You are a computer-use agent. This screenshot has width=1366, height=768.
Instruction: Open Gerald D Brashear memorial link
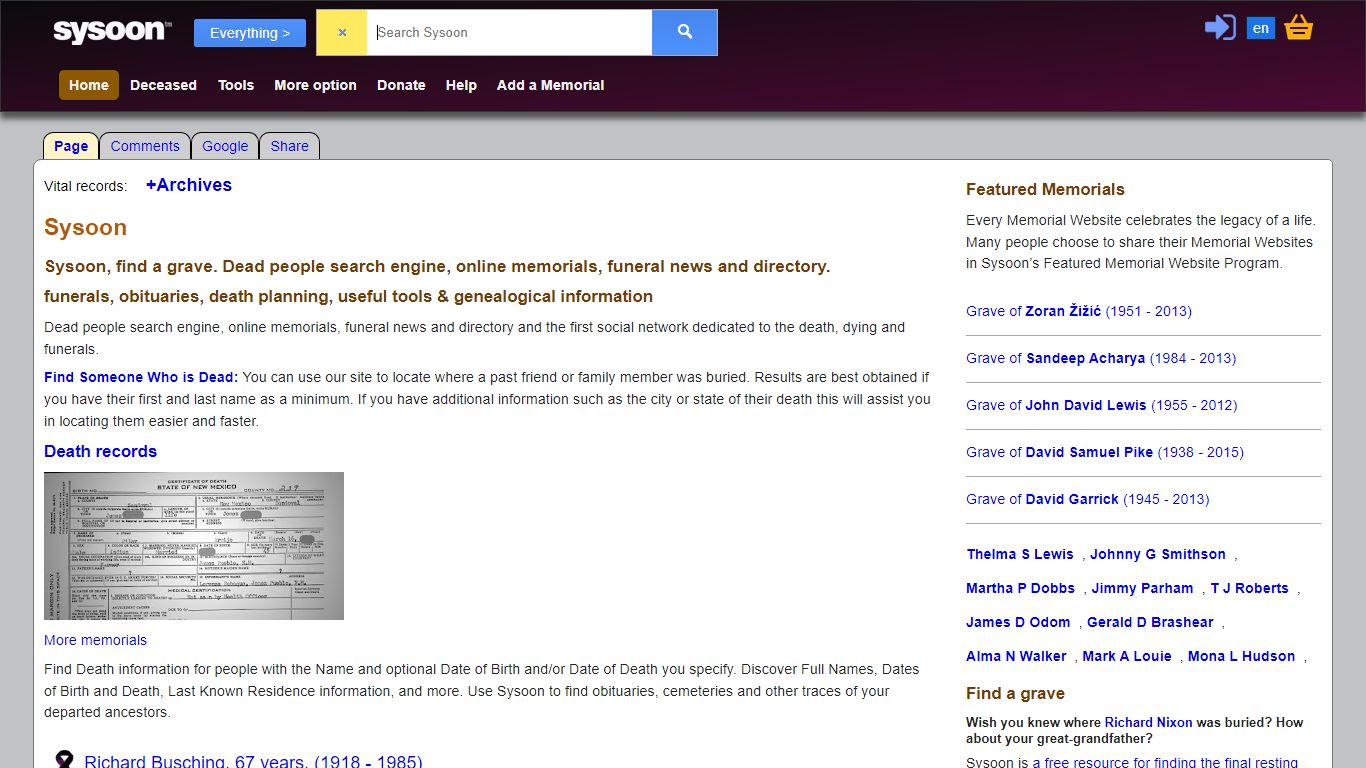1150,622
